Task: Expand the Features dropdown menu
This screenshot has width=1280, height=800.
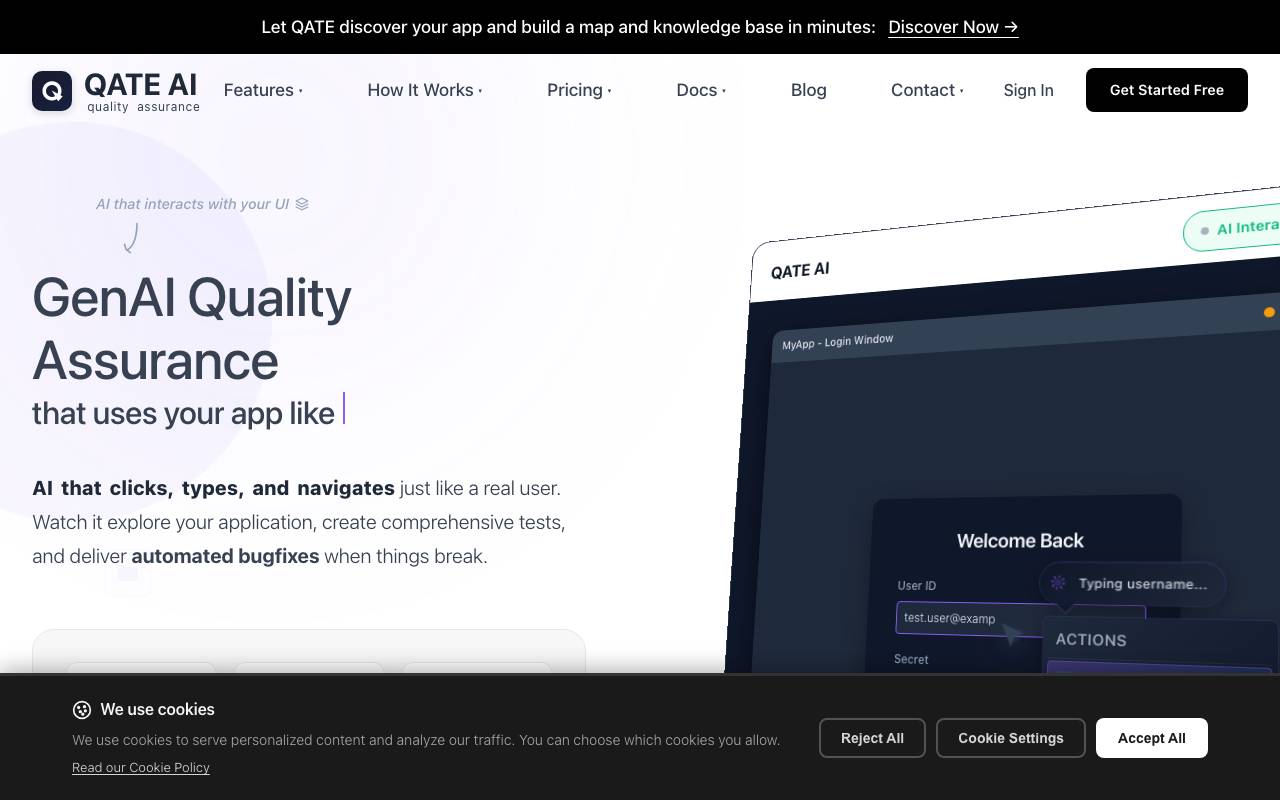Action: [263, 90]
